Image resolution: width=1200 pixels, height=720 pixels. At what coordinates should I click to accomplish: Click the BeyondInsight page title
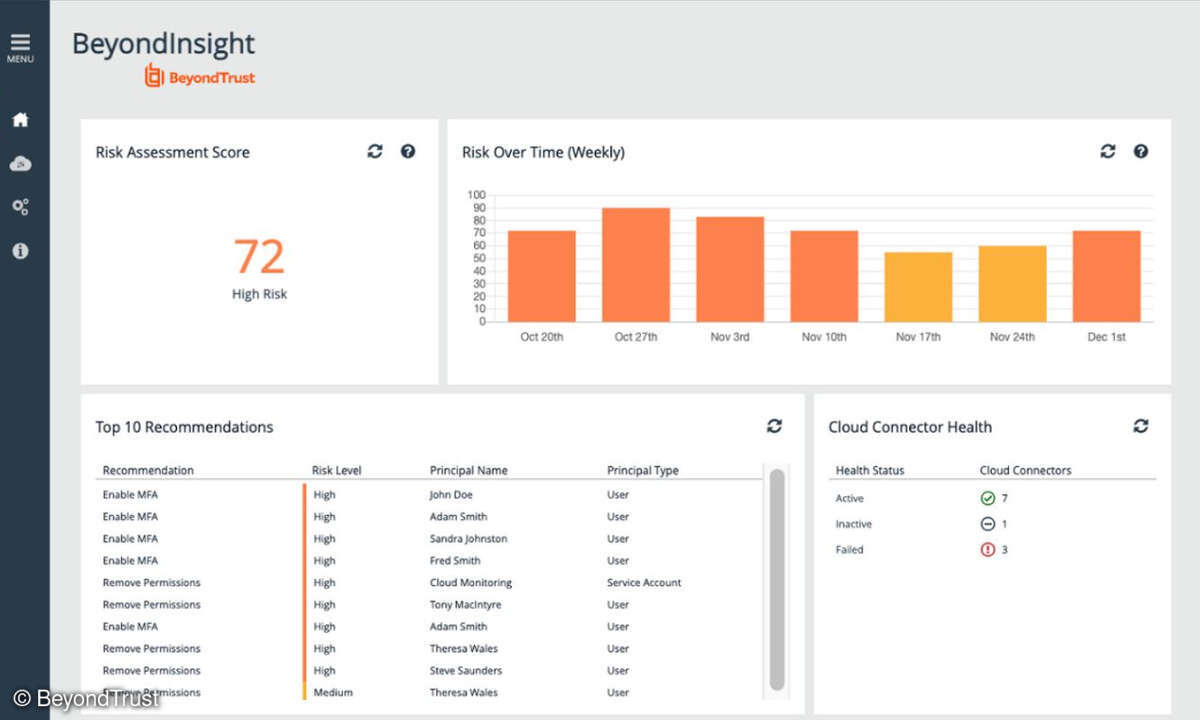[163, 44]
